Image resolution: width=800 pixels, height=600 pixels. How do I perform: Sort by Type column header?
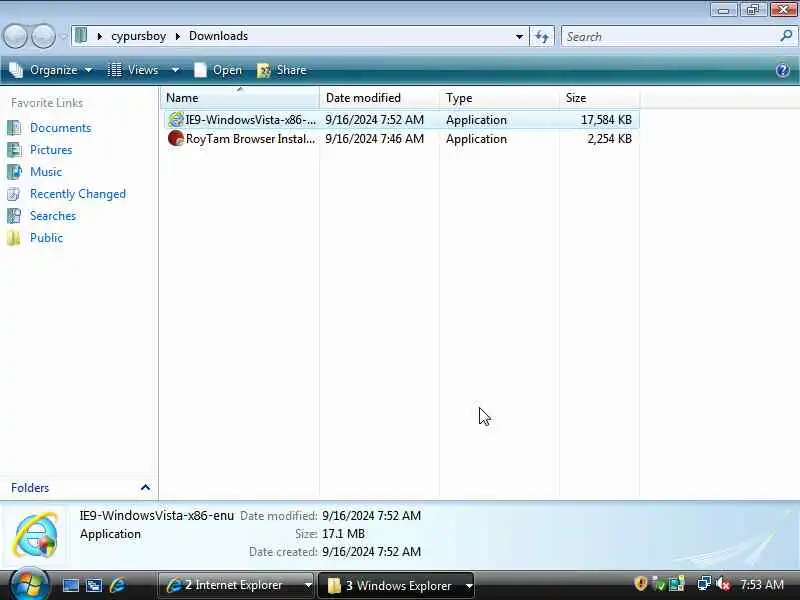(x=499, y=97)
